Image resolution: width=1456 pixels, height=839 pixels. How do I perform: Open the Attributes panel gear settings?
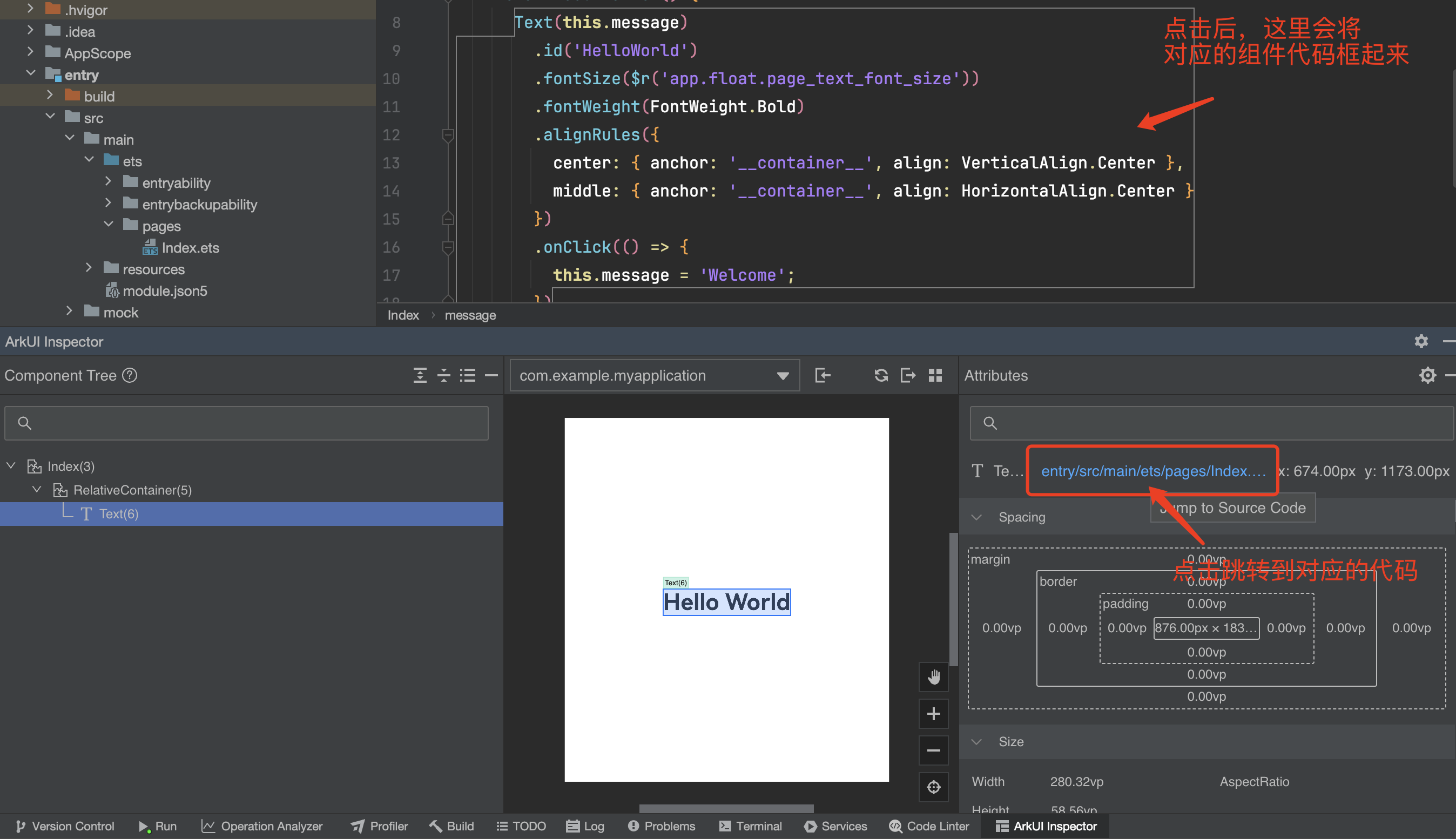(x=1427, y=376)
